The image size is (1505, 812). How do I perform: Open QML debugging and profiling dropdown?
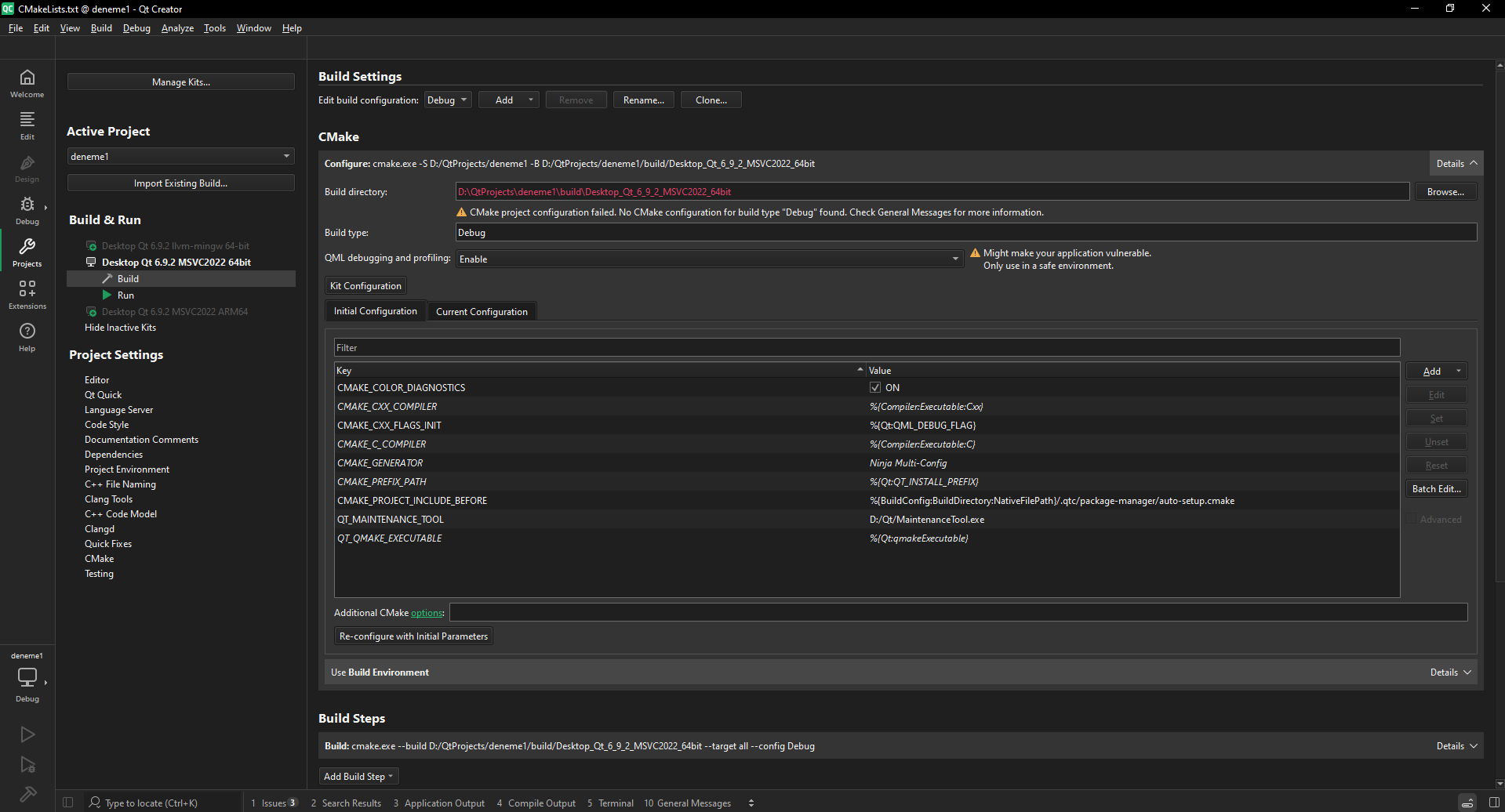(710, 259)
